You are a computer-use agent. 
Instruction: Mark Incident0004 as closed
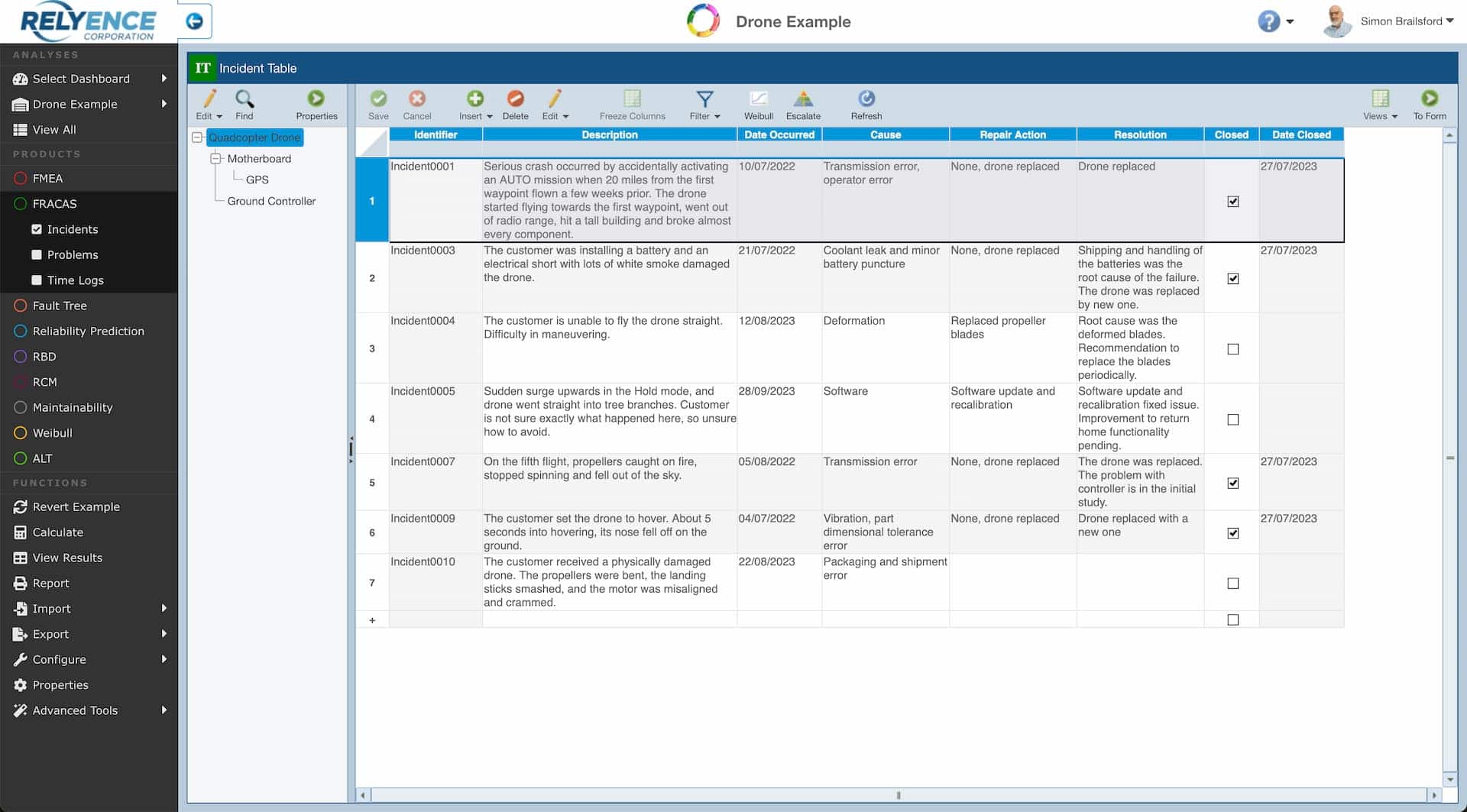(1232, 349)
